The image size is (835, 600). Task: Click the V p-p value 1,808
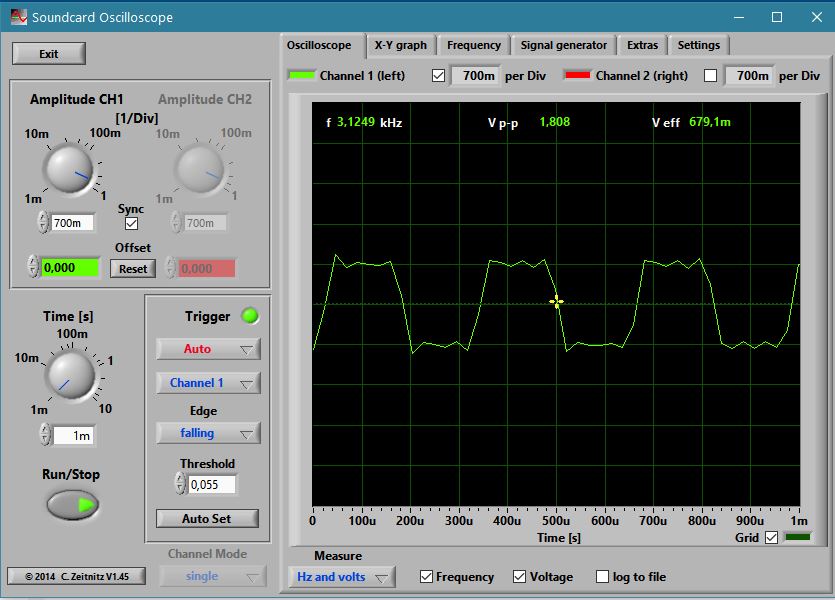(554, 122)
